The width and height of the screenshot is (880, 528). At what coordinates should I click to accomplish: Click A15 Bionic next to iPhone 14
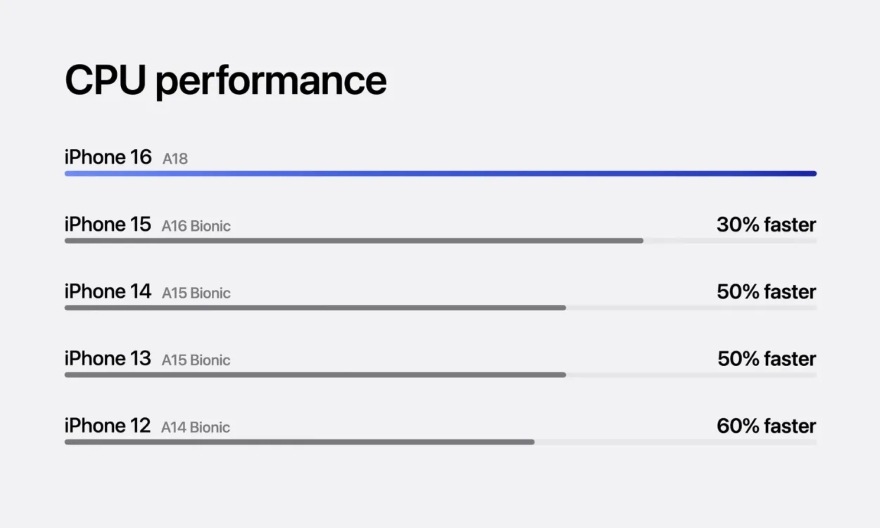[x=196, y=293]
